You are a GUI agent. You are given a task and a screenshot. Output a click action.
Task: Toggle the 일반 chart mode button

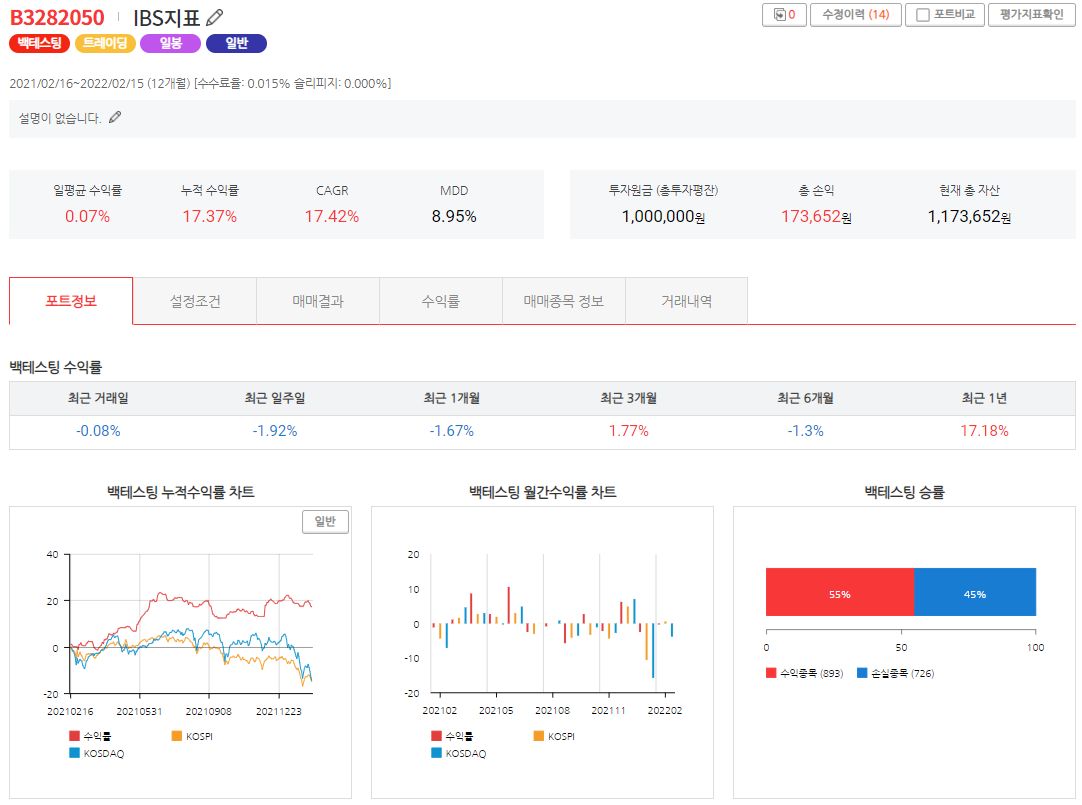[325, 521]
